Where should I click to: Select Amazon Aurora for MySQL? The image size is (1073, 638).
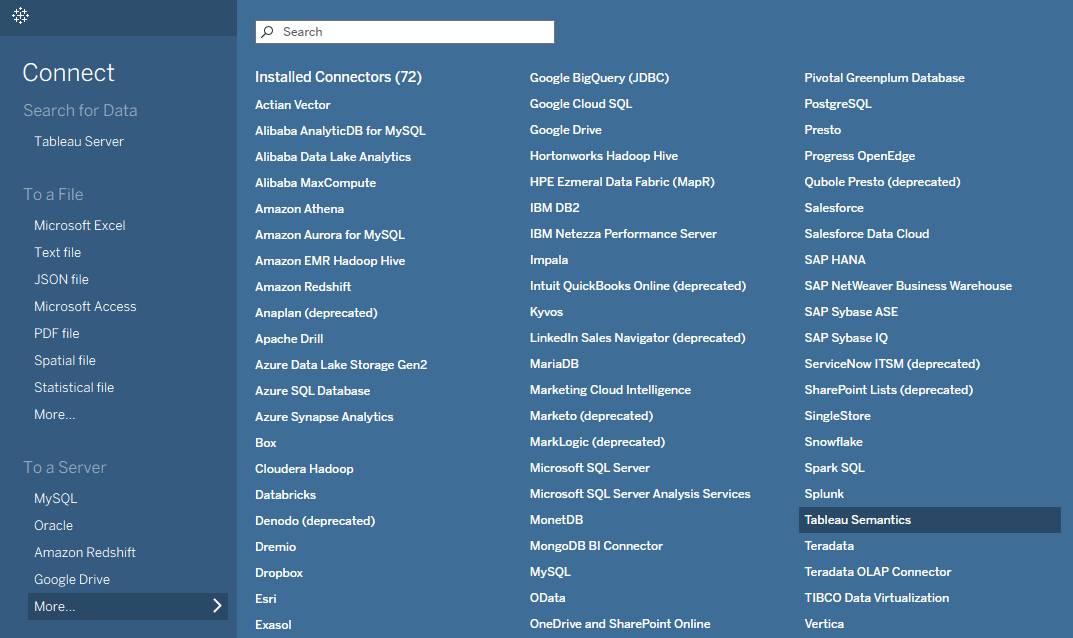tap(330, 235)
